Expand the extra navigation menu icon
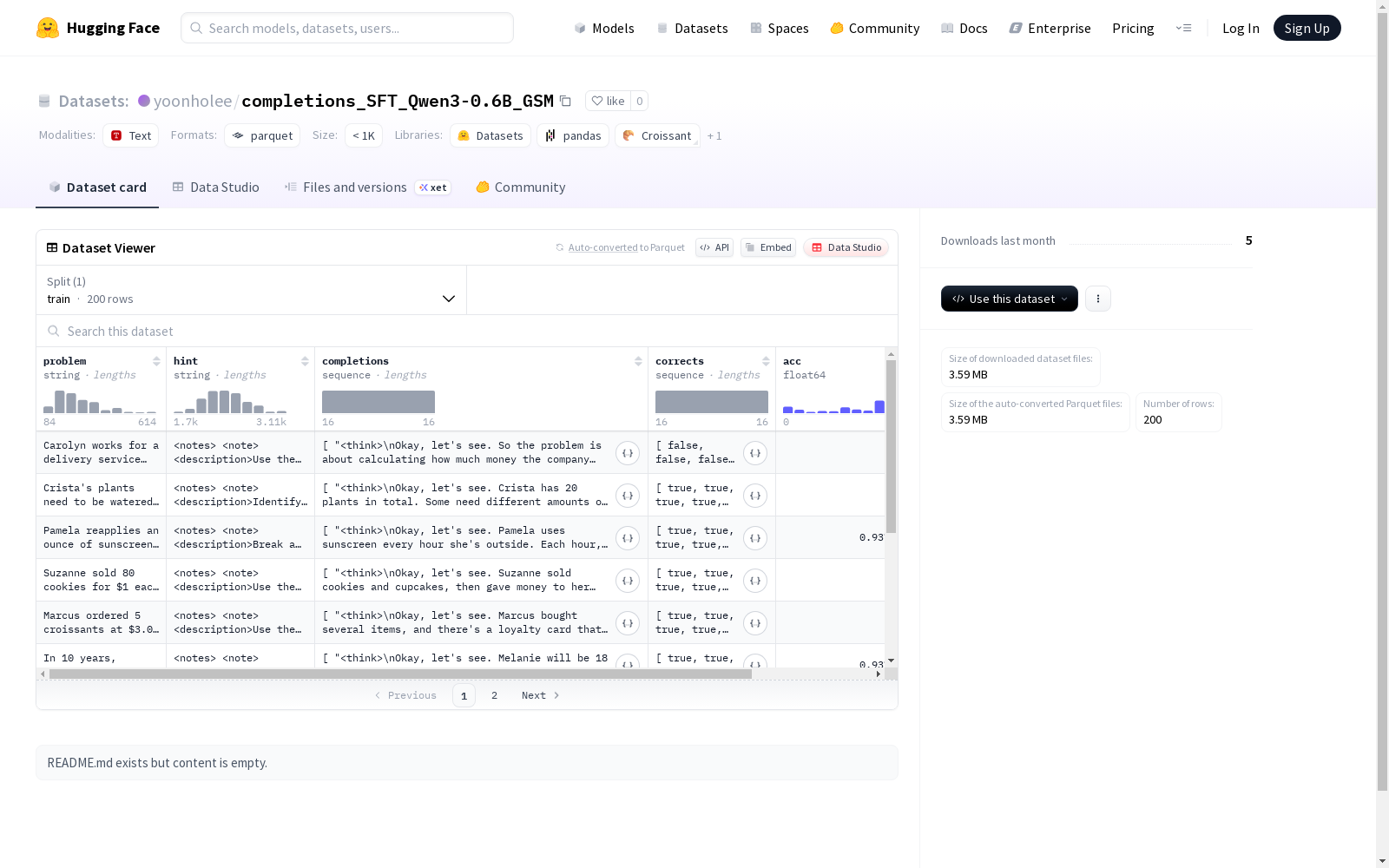1389x868 pixels. click(1183, 28)
